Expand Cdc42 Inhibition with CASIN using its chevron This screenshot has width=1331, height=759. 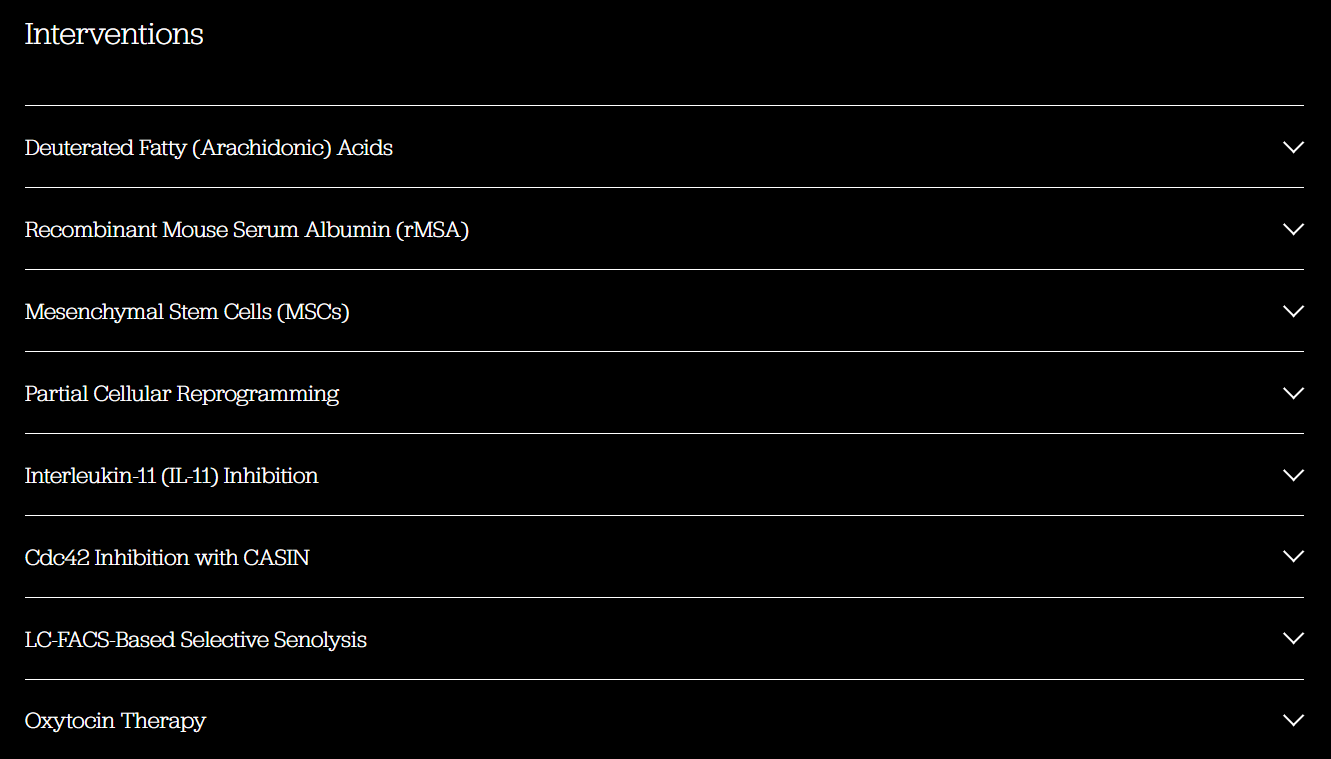pos(1293,557)
